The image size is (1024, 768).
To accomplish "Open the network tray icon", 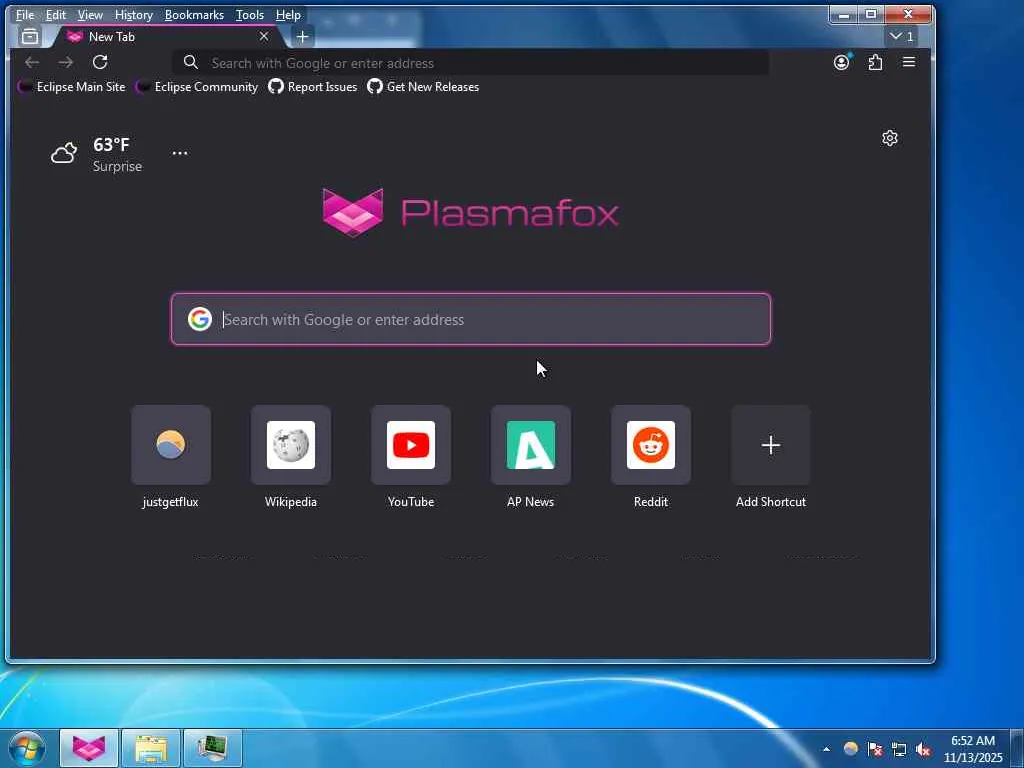I will tap(899, 749).
